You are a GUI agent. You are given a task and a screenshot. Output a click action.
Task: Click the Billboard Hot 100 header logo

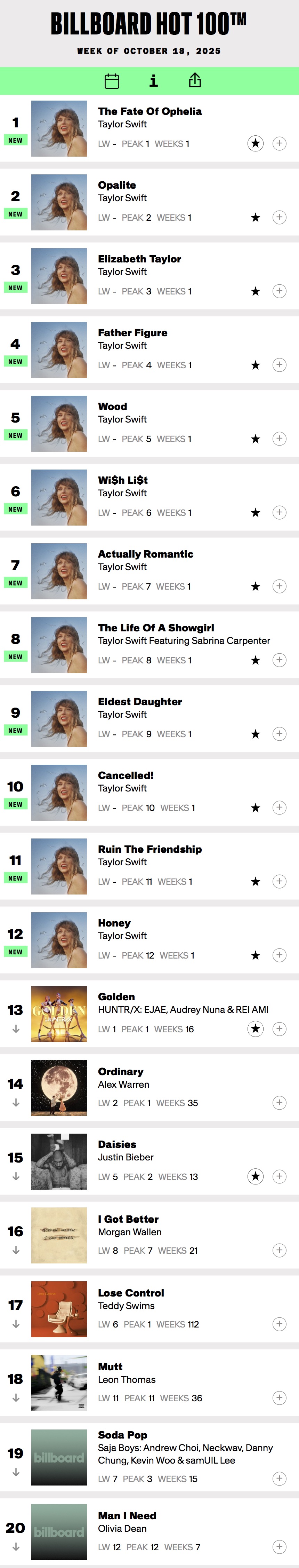149,24
